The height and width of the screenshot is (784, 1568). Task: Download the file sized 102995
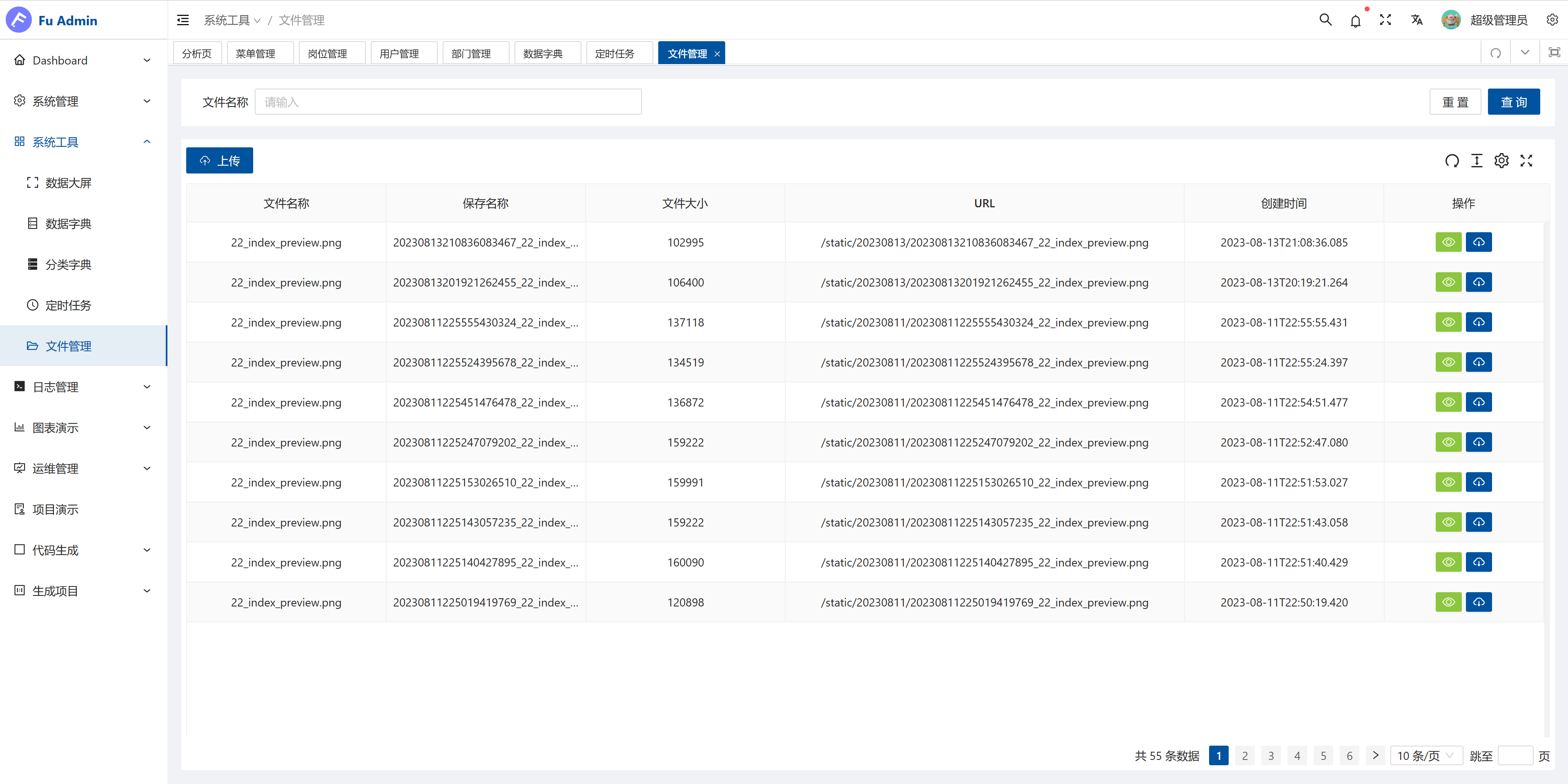point(1479,242)
